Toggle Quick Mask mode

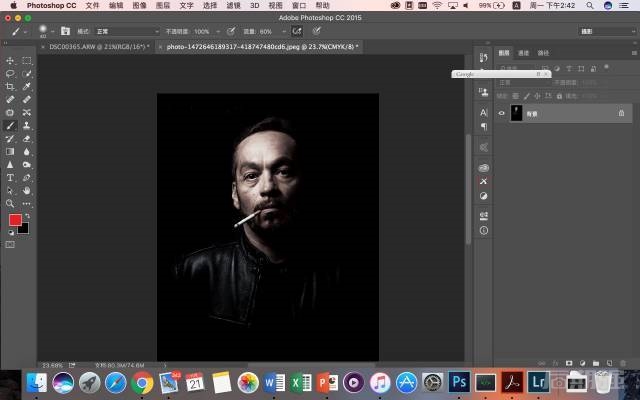tap(10, 244)
